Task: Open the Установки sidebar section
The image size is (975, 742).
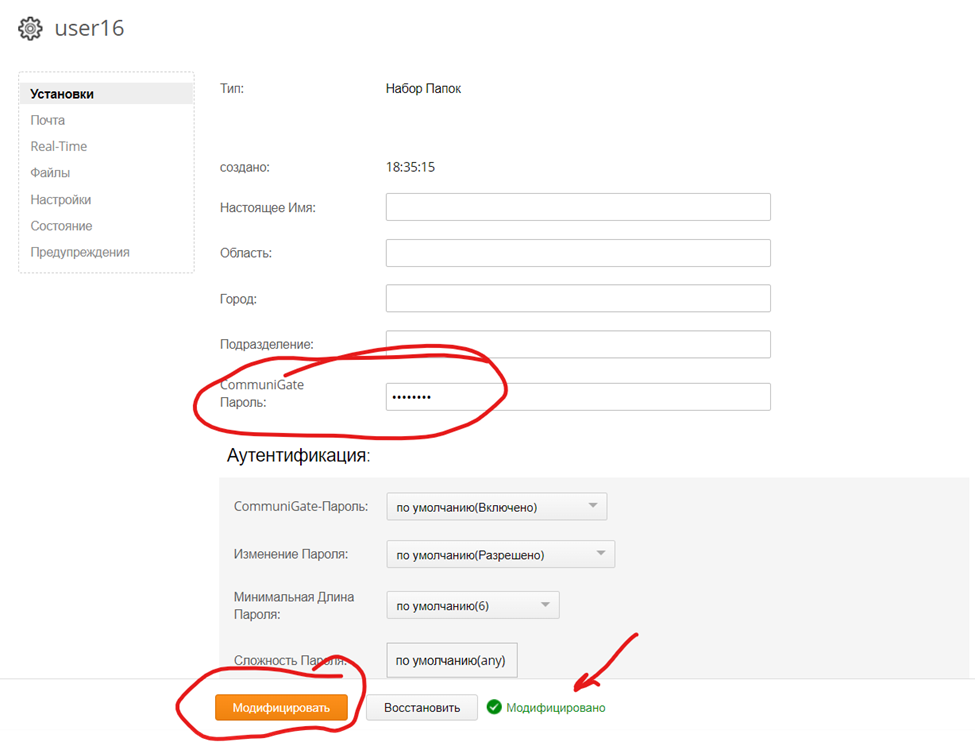Action: tap(62, 94)
